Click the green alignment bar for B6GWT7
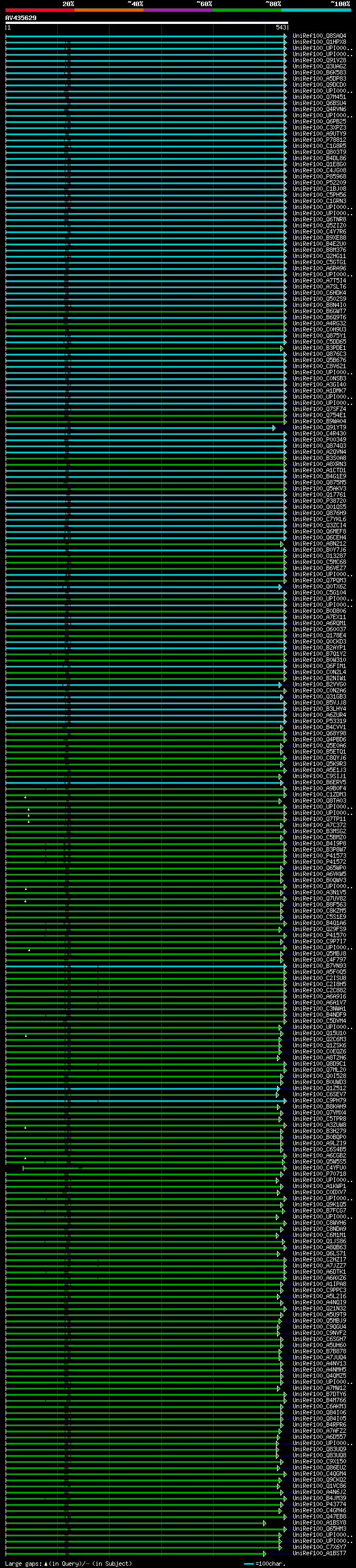 click(x=145, y=311)
